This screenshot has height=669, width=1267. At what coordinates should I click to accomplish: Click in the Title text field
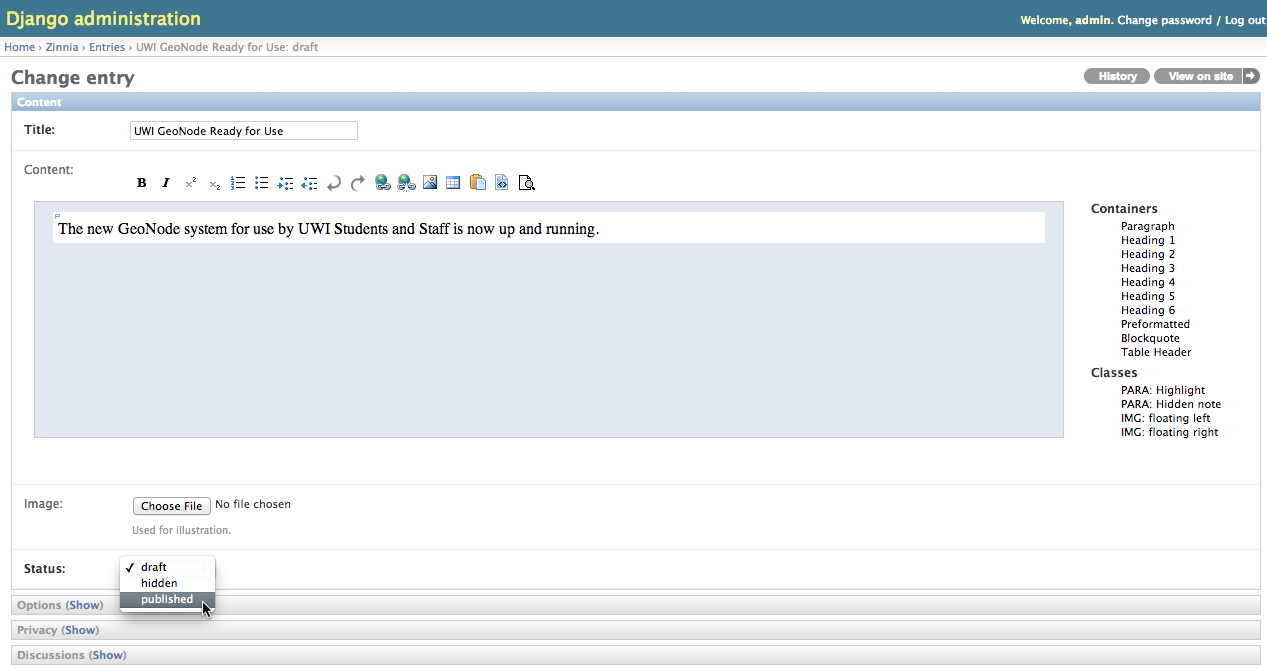point(244,131)
